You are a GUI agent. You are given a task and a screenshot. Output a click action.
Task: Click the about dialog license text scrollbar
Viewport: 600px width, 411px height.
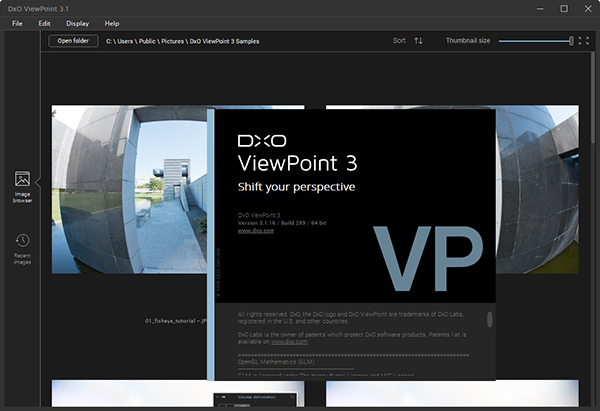489,319
